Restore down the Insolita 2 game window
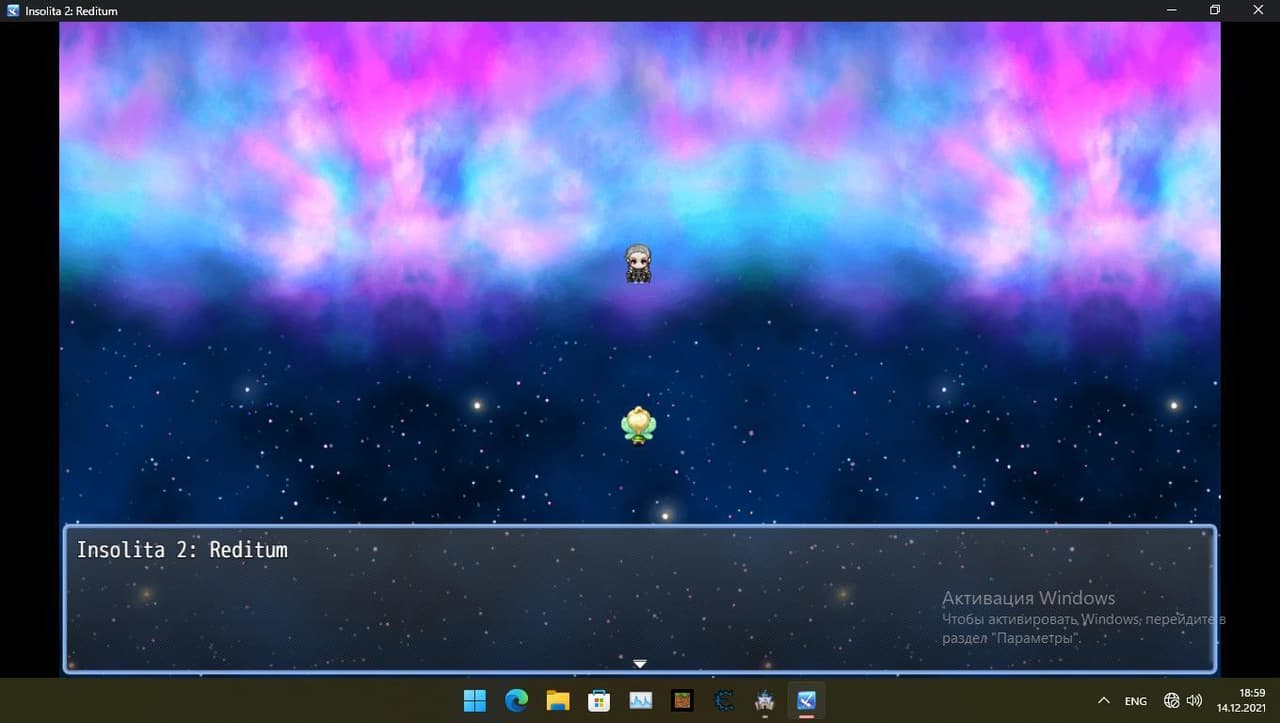Image resolution: width=1280 pixels, height=723 pixels. 1215,10
